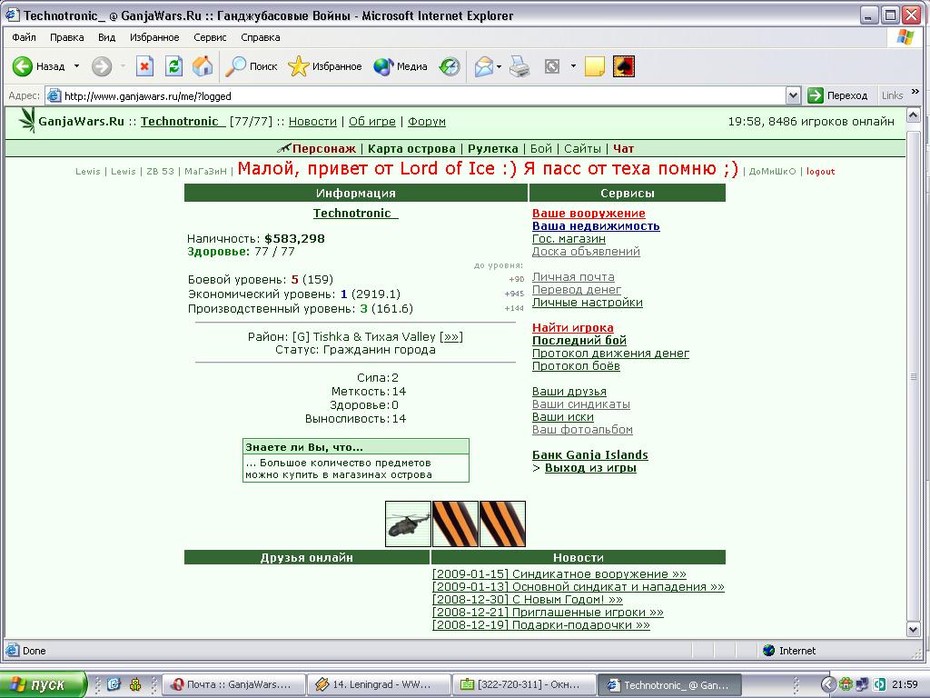
Task: Open Search (Поиск) magnifier icon
Action: 235,66
